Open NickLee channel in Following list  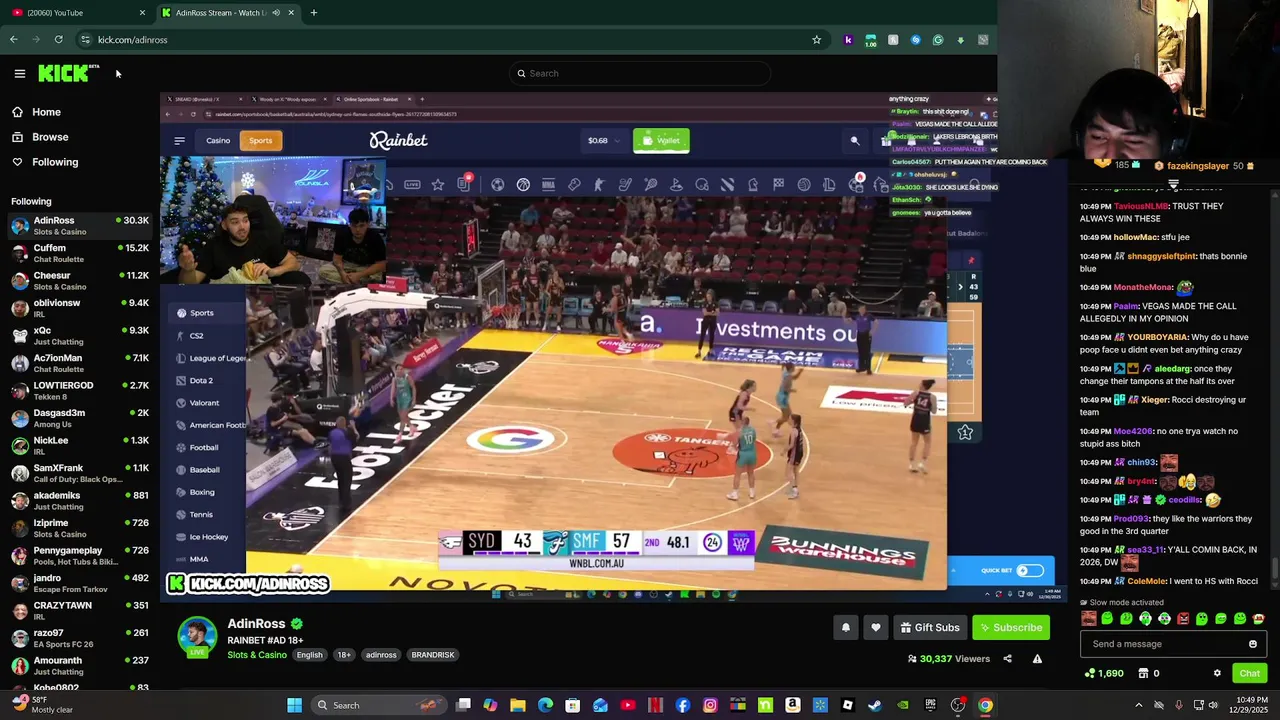click(x=80, y=446)
